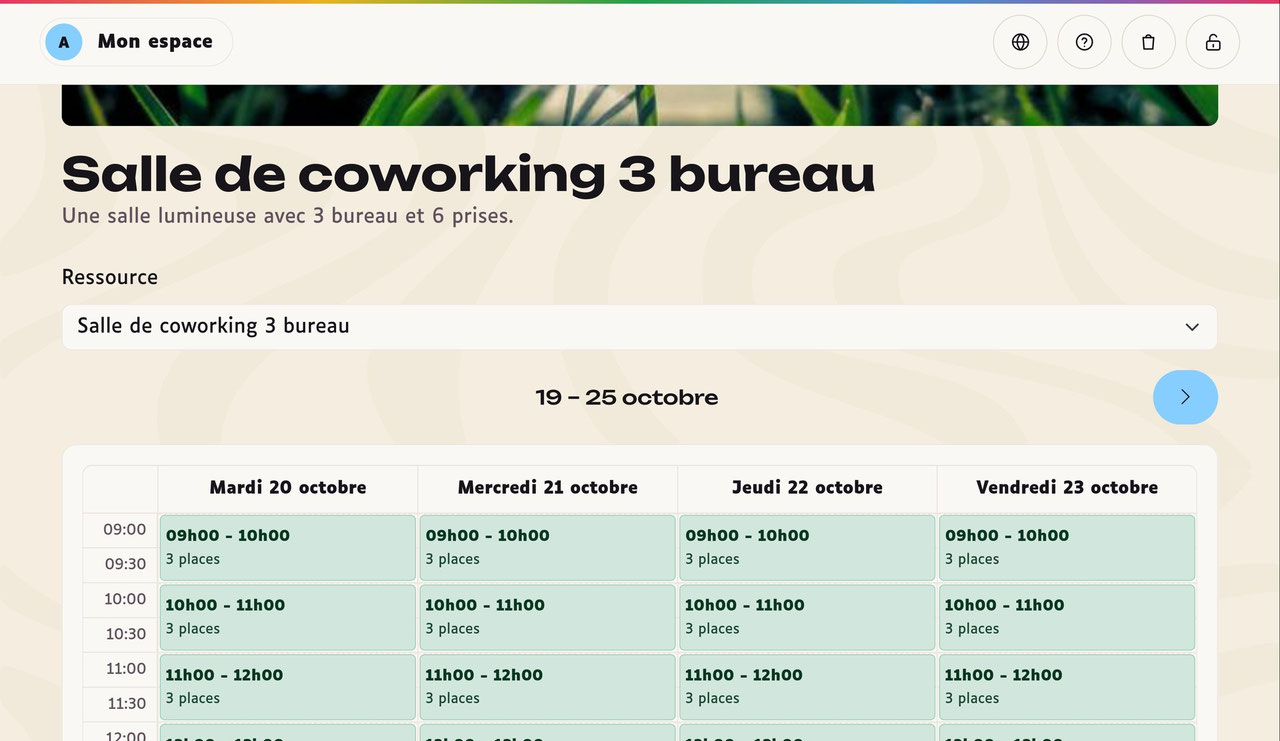The height and width of the screenshot is (741, 1280).
Task: Pick the 10h00 - 11h00 slot on Mercredi 21
Action: pyautogui.click(x=548, y=617)
